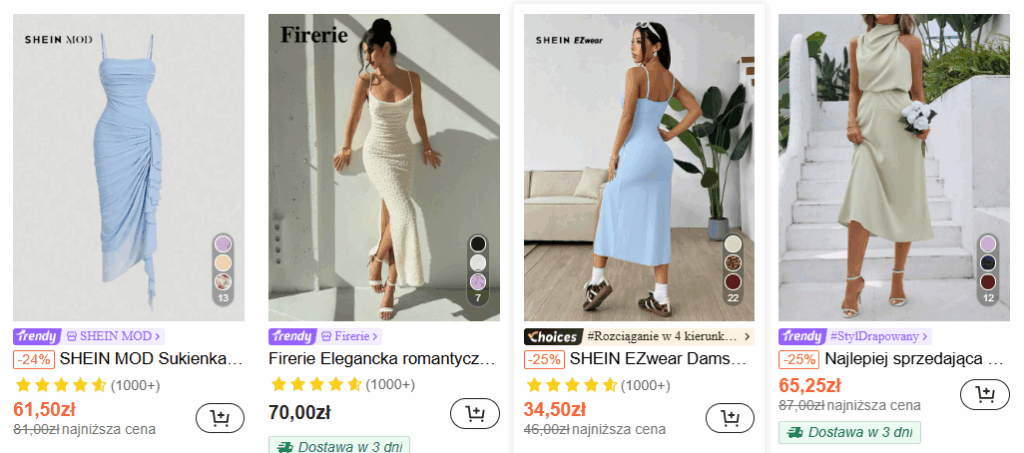Image resolution: width=1024 pixels, height=453 pixels.
Task: Add the 65,25zł draped dress to cart
Action: tap(985, 394)
